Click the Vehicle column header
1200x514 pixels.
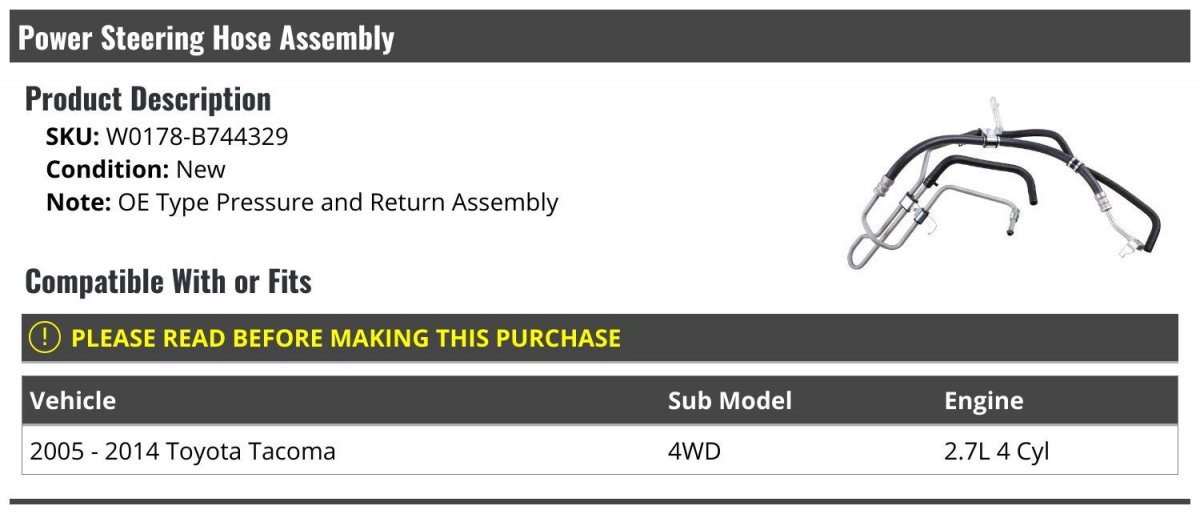73,401
